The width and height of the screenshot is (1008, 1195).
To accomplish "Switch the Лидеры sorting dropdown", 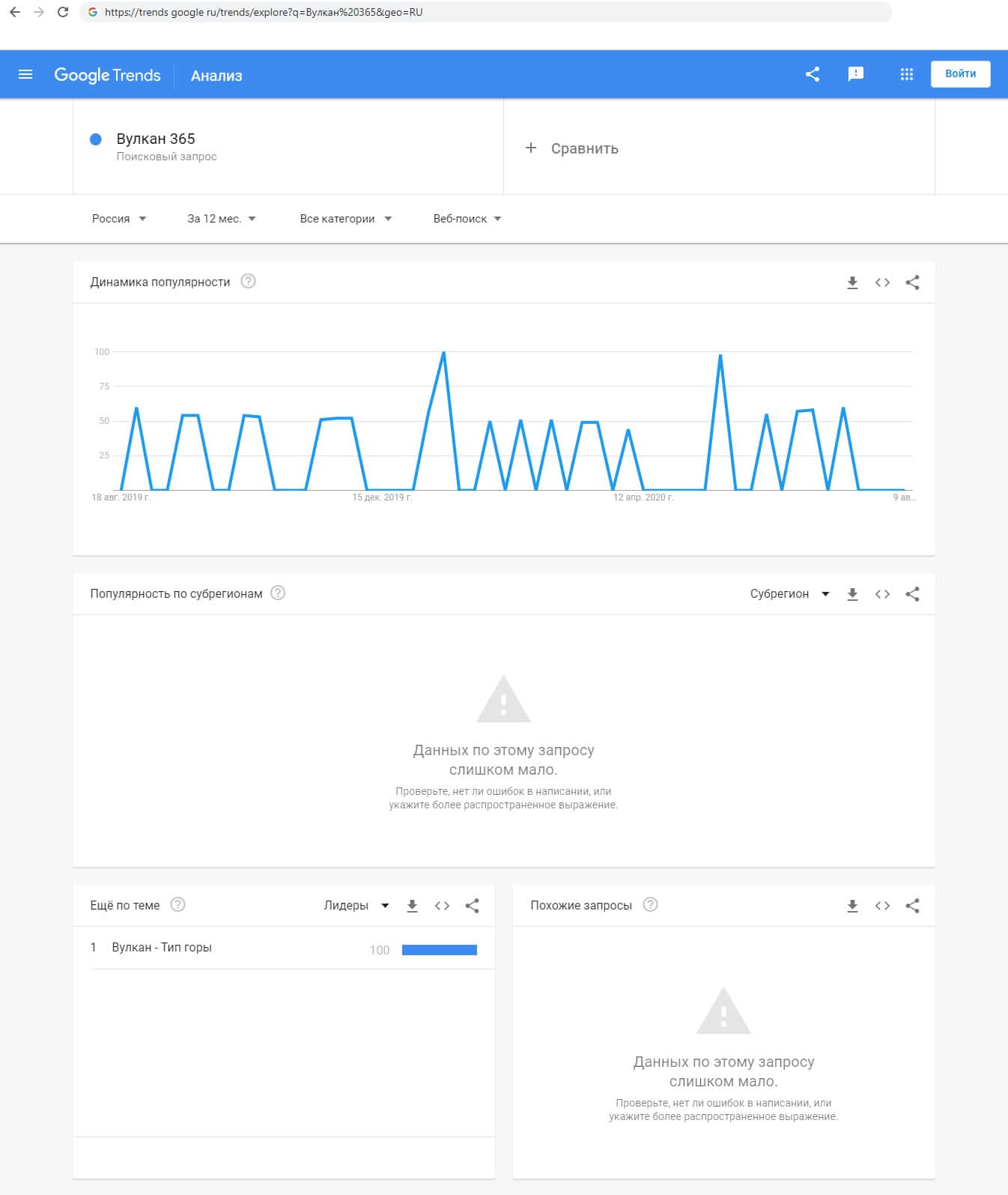I will coord(356,906).
